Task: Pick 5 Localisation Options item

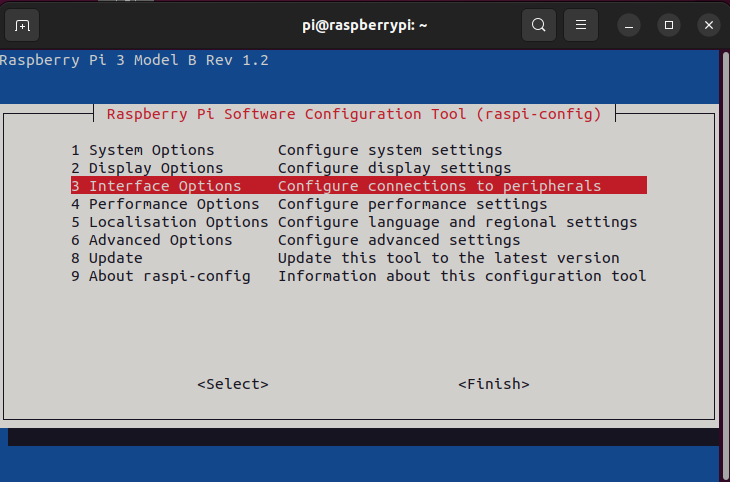Action: coord(169,222)
